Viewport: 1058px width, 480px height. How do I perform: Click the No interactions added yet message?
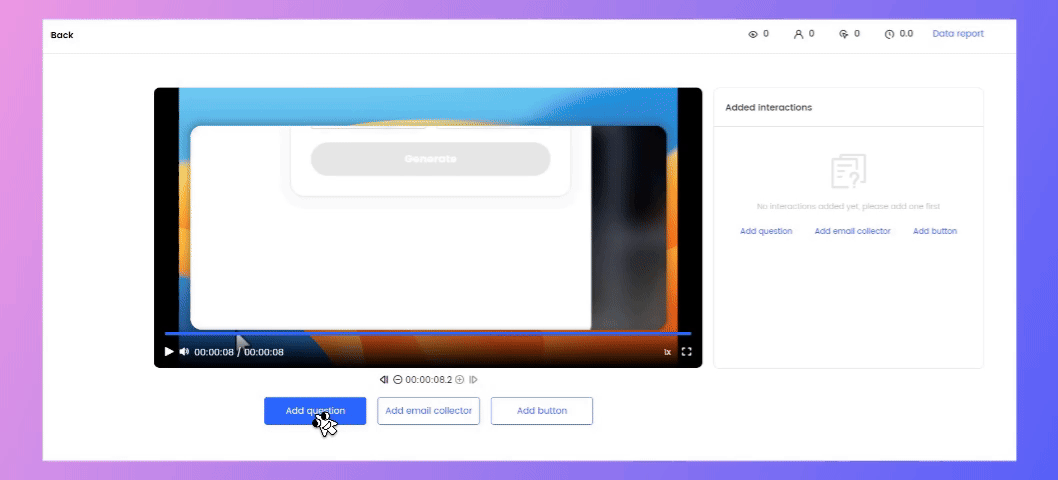[848, 207]
